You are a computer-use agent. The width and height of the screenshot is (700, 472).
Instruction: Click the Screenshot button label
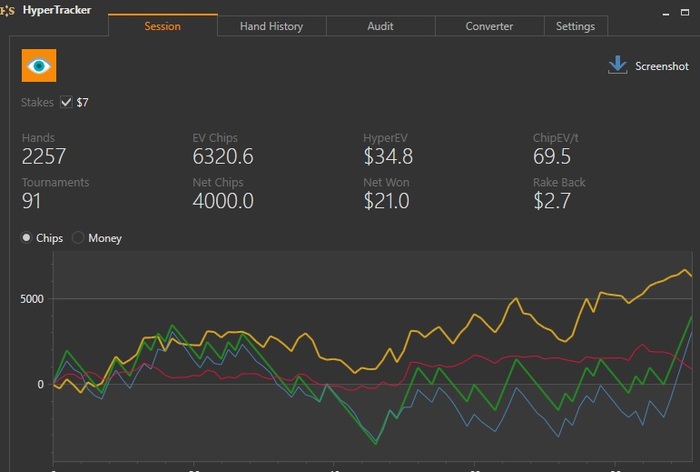pos(662,66)
